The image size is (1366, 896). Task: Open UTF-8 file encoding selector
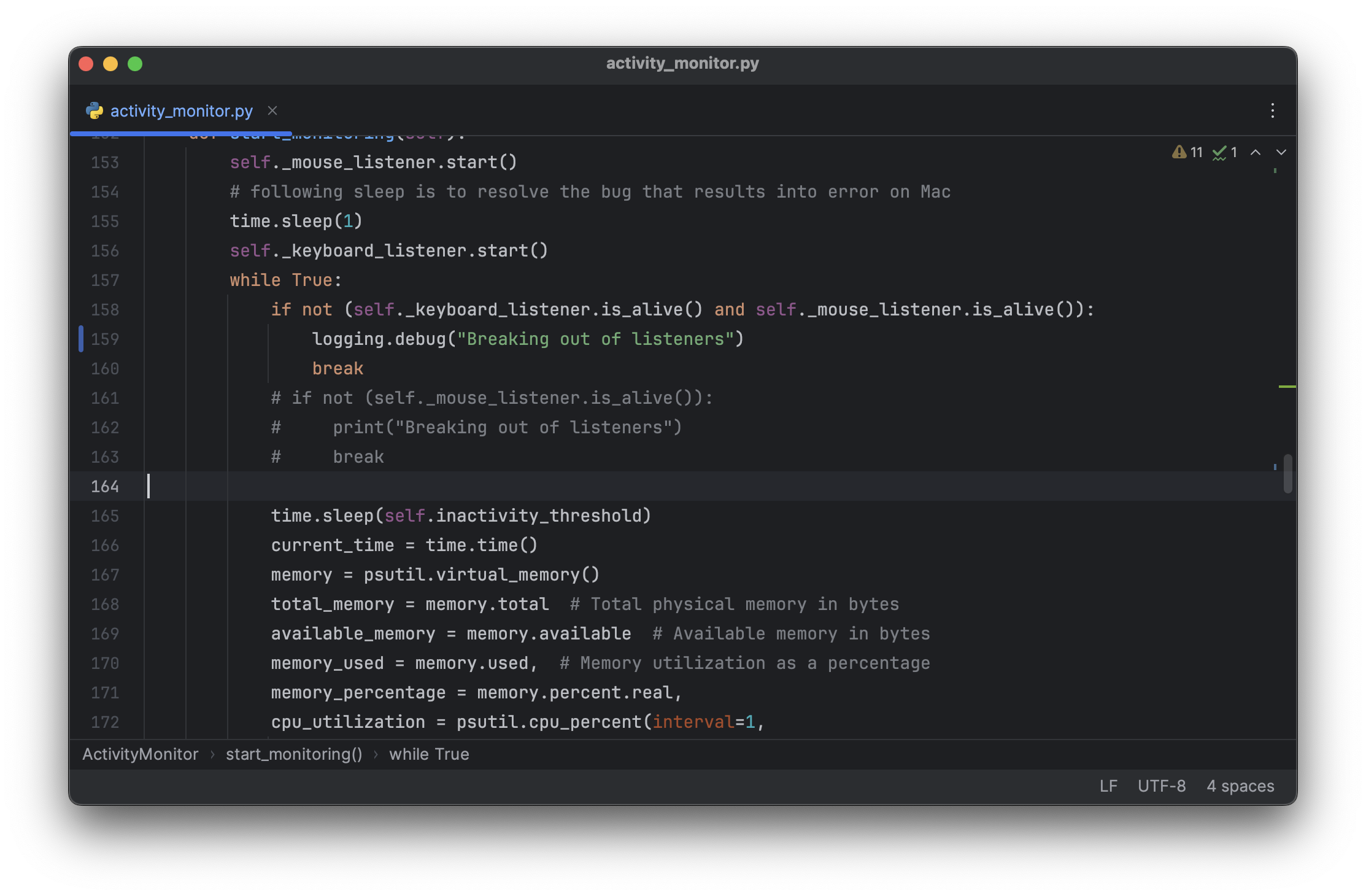pyautogui.click(x=1162, y=786)
